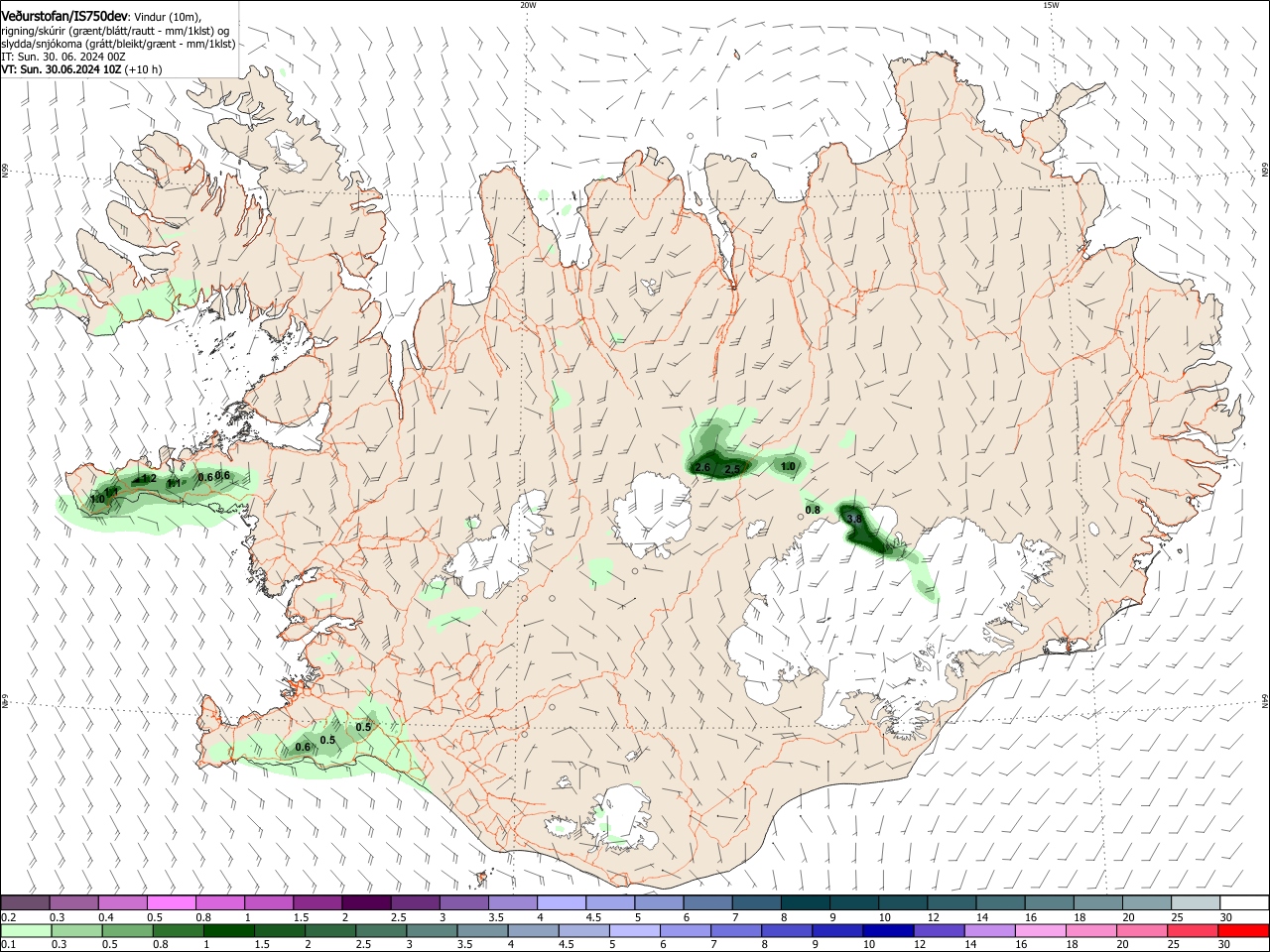Image resolution: width=1270 pixels, height=952 pixels.
Task: Click the 15W longitude label at top
Action: [x=1051, y=5]
